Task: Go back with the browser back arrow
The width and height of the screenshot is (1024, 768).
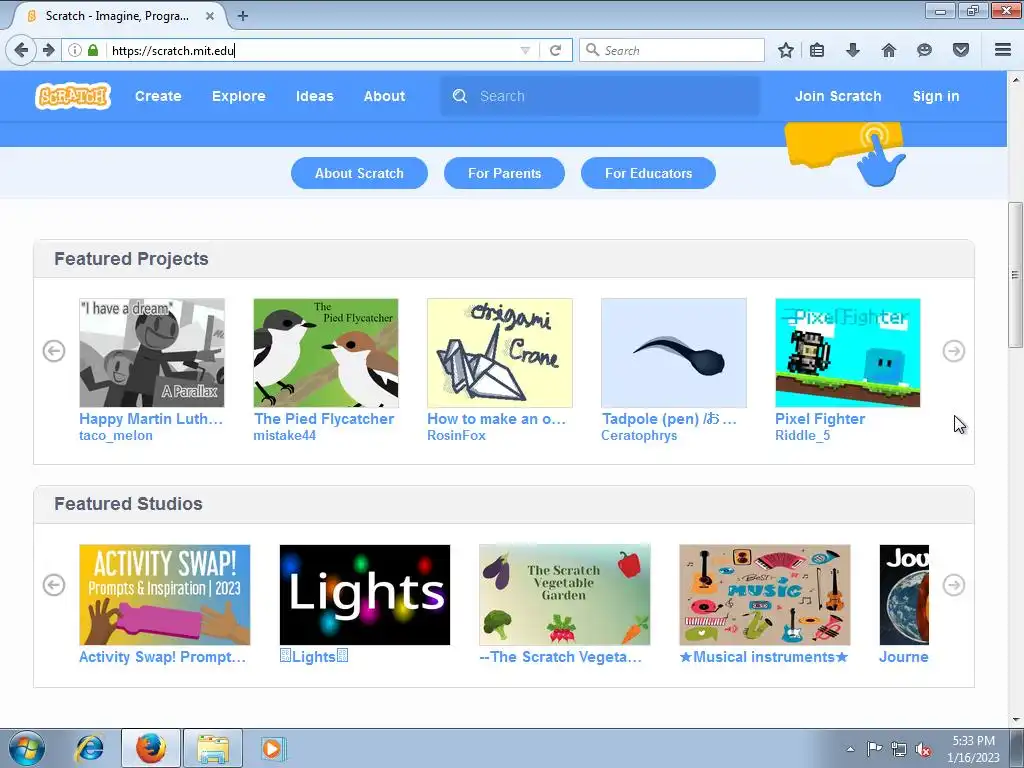Action: pos(21,50)
